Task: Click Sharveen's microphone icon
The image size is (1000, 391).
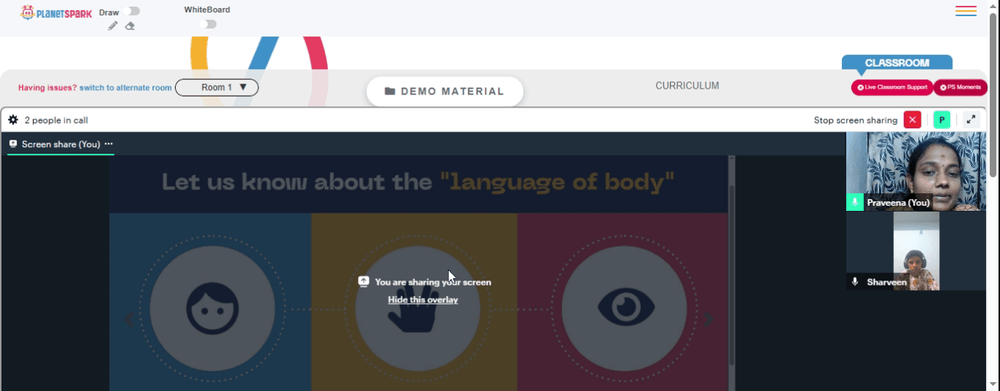Action: (x=855, y=282)
